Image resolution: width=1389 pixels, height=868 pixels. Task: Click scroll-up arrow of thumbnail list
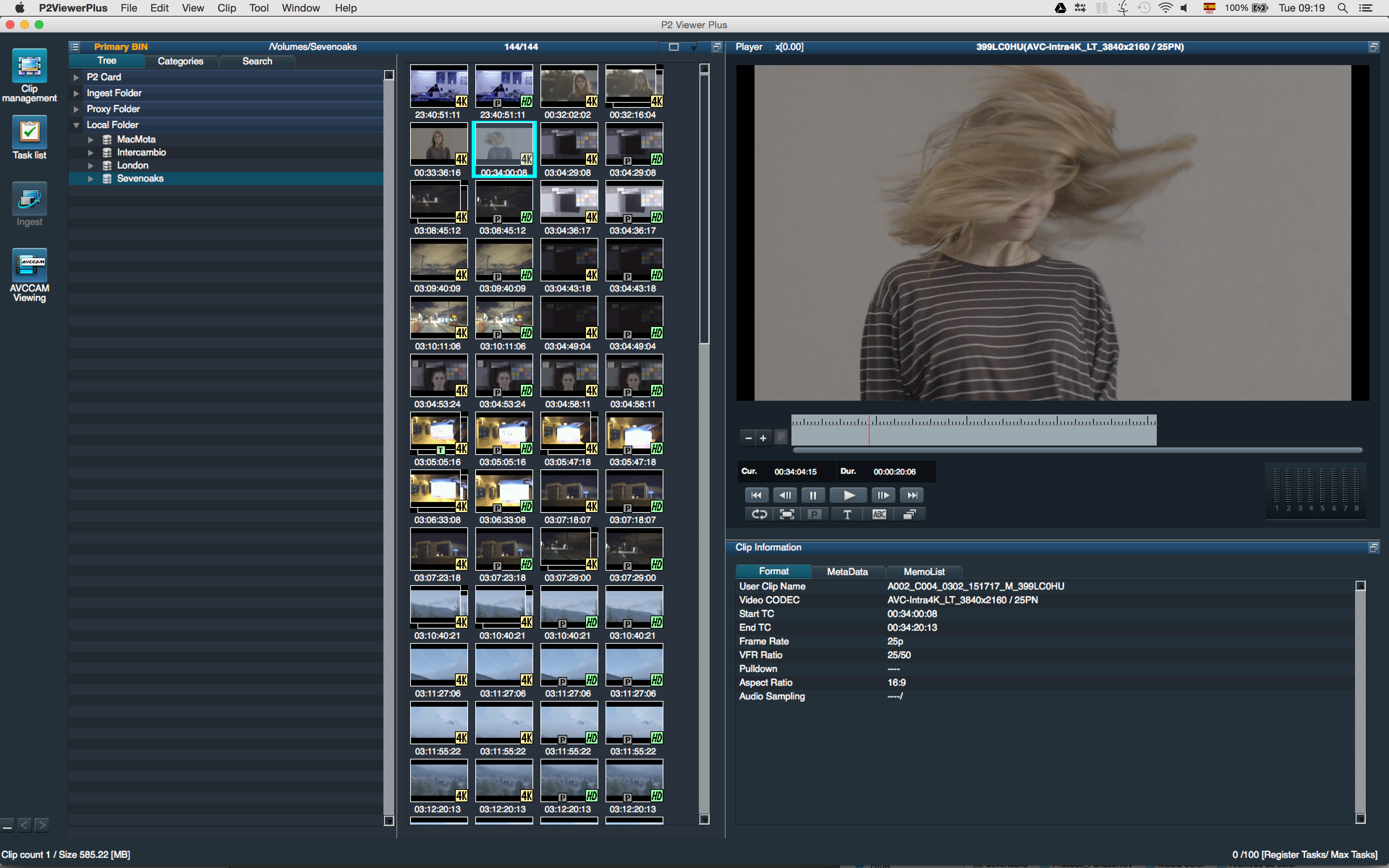click(x=704, y=69)
